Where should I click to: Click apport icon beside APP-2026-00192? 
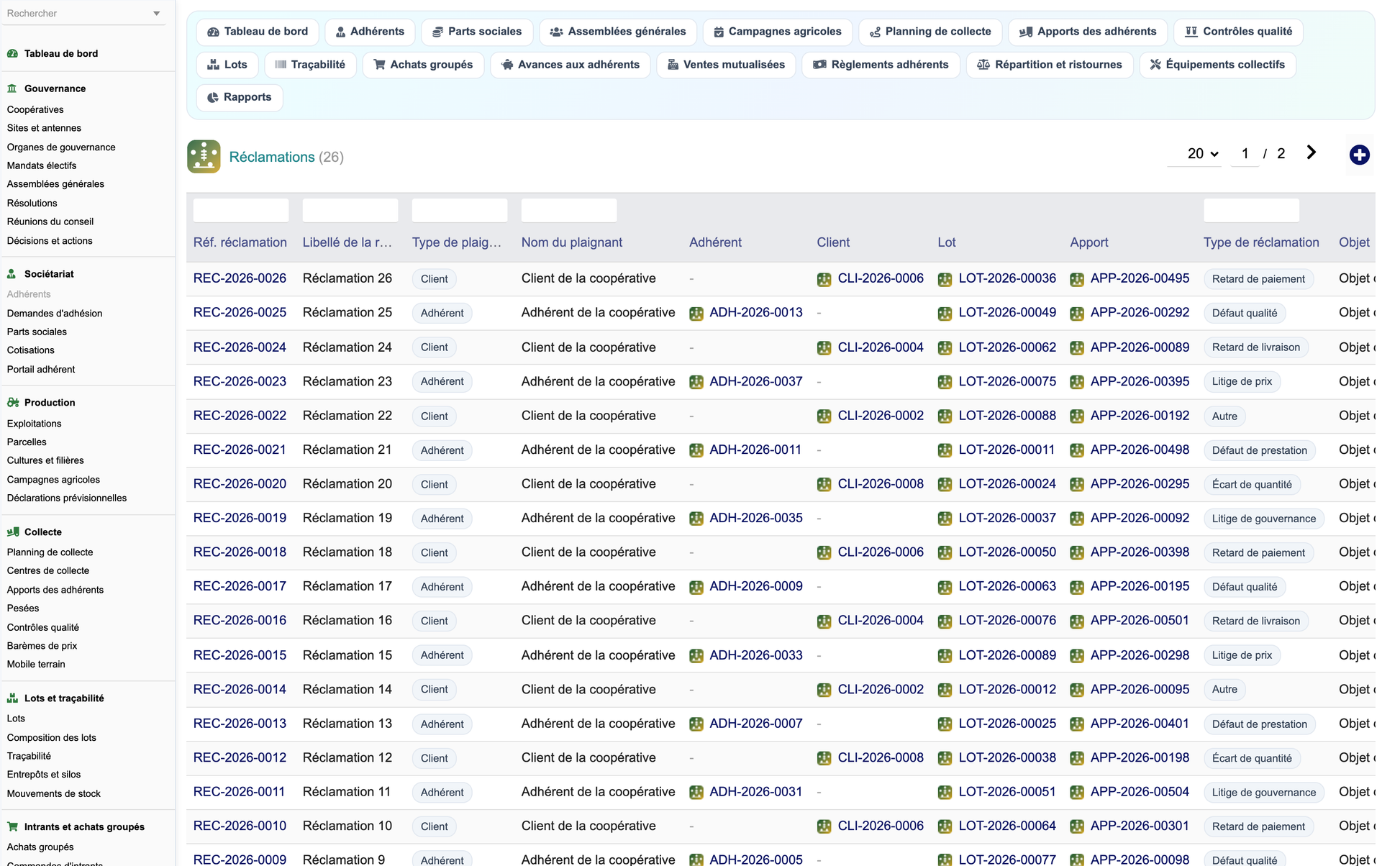1077,416
